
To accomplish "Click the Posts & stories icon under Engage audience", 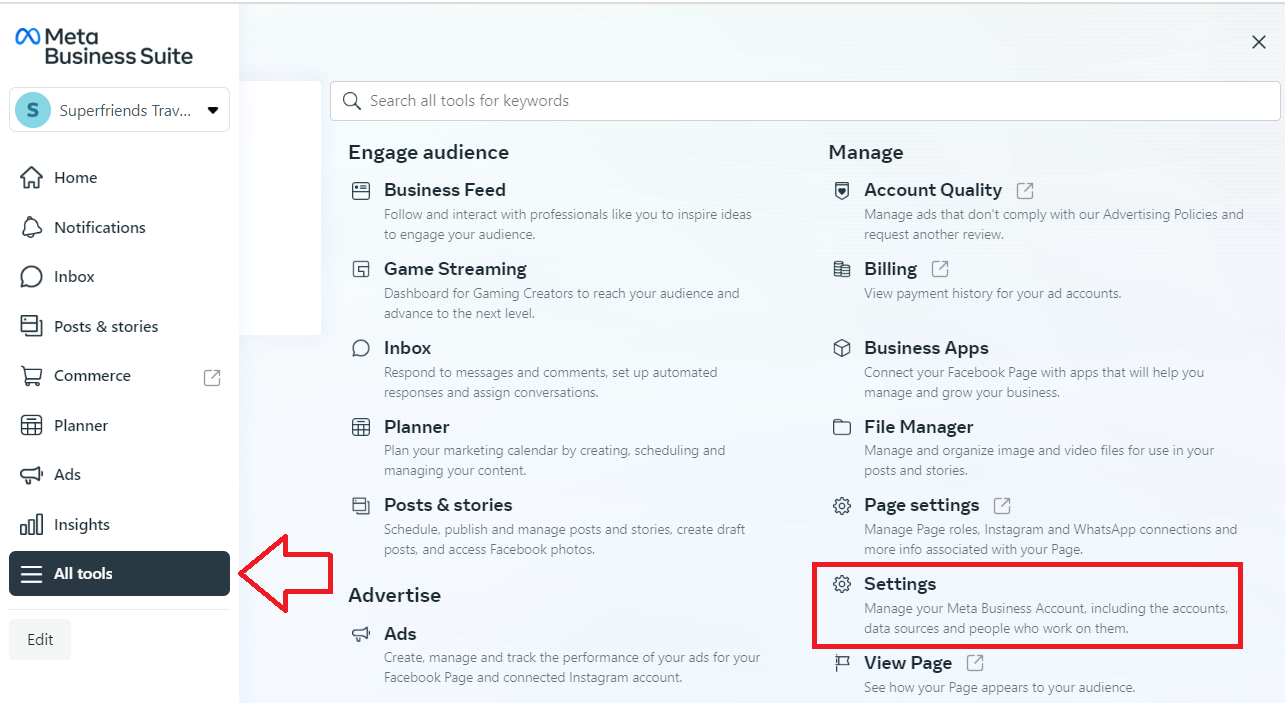I will [x=361, y=505].
